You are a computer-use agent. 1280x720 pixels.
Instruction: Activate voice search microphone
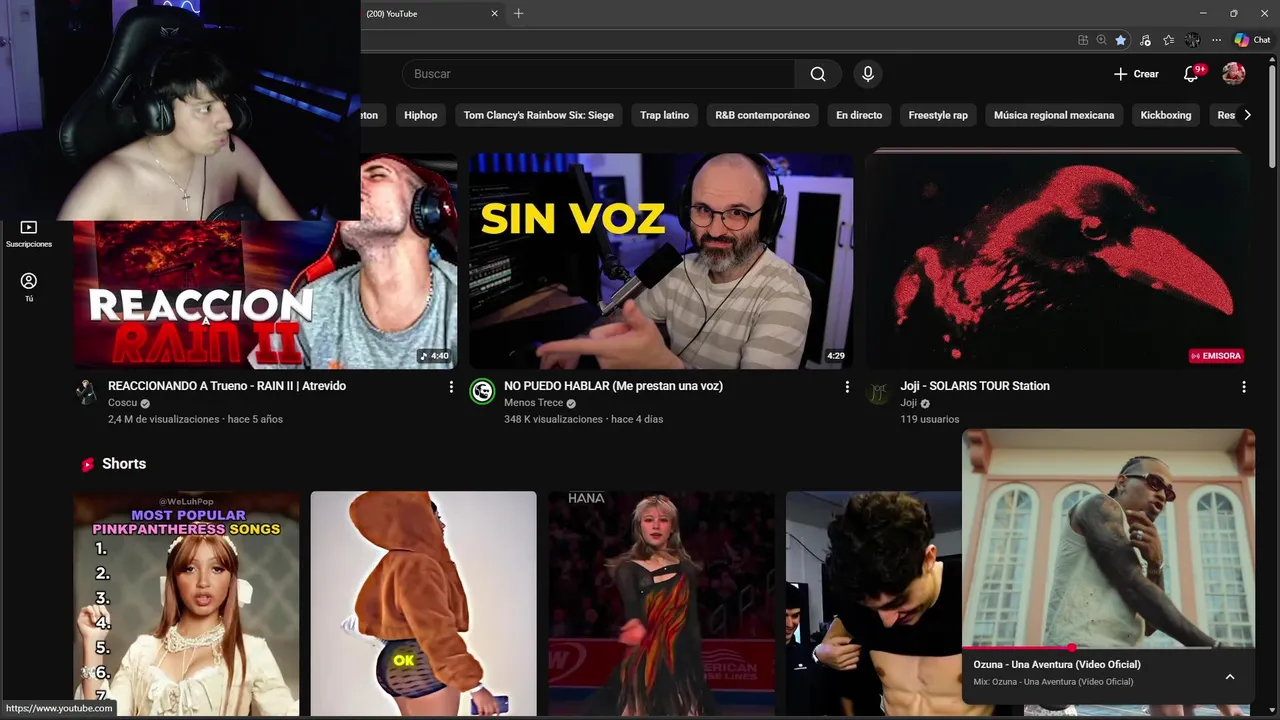click(868, 74)
